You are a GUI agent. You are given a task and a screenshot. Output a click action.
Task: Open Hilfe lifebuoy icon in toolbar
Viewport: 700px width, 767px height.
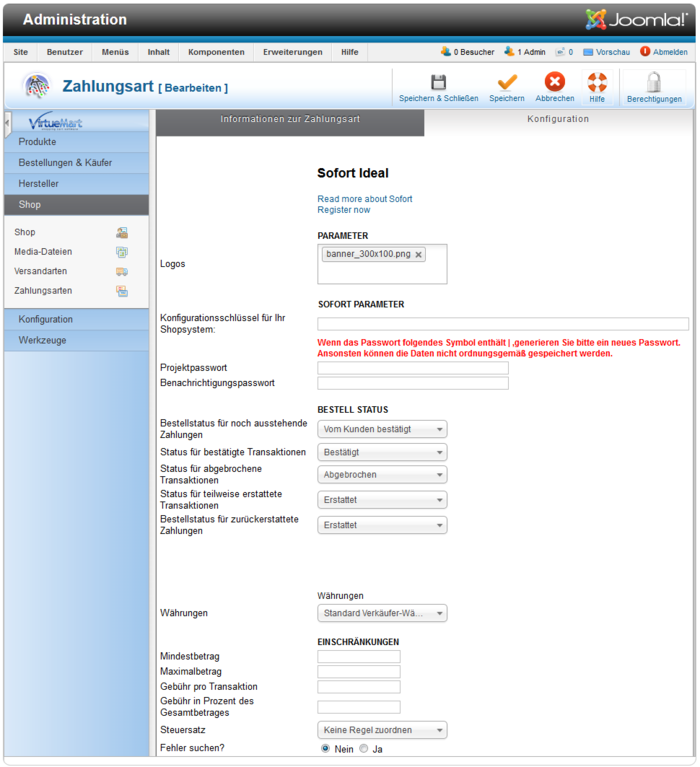click(x=597, y=82)
